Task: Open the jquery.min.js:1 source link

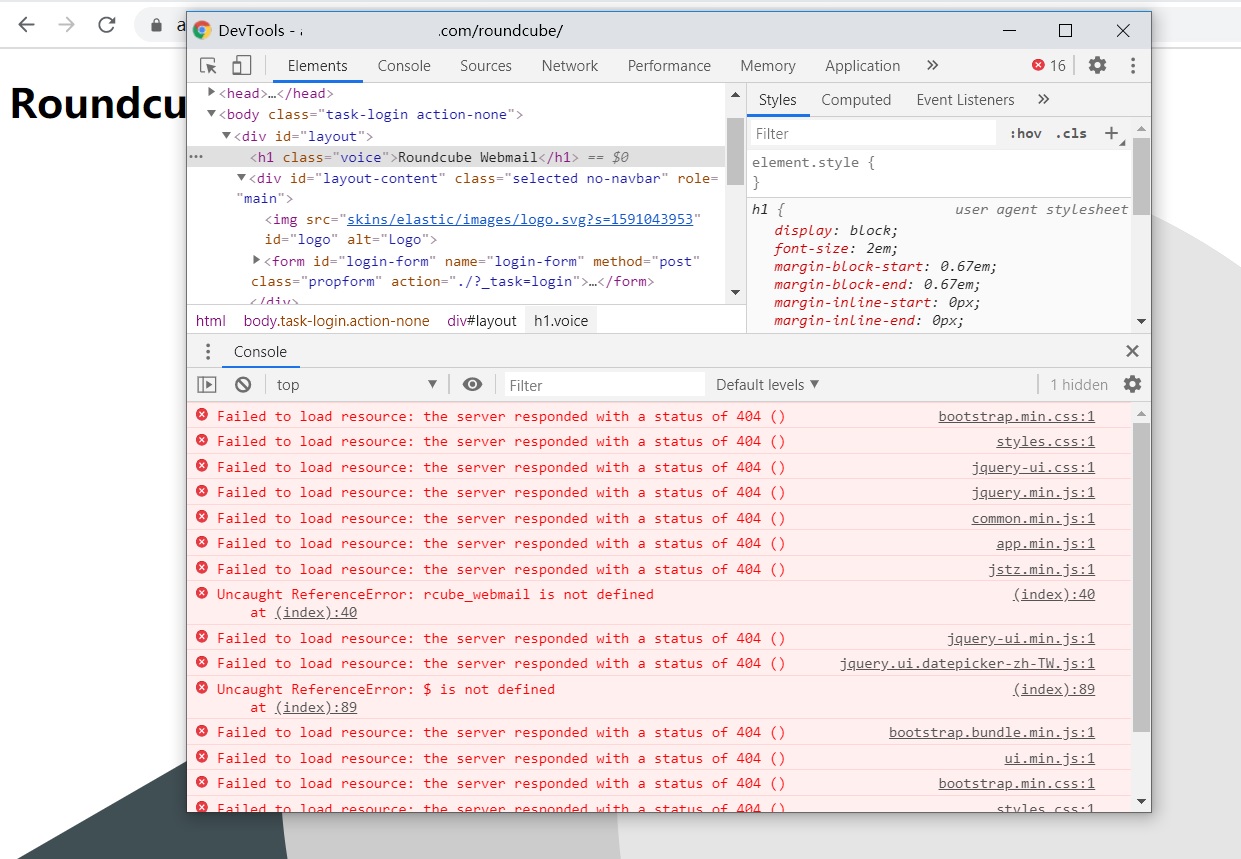Action: click(1033, 492)
